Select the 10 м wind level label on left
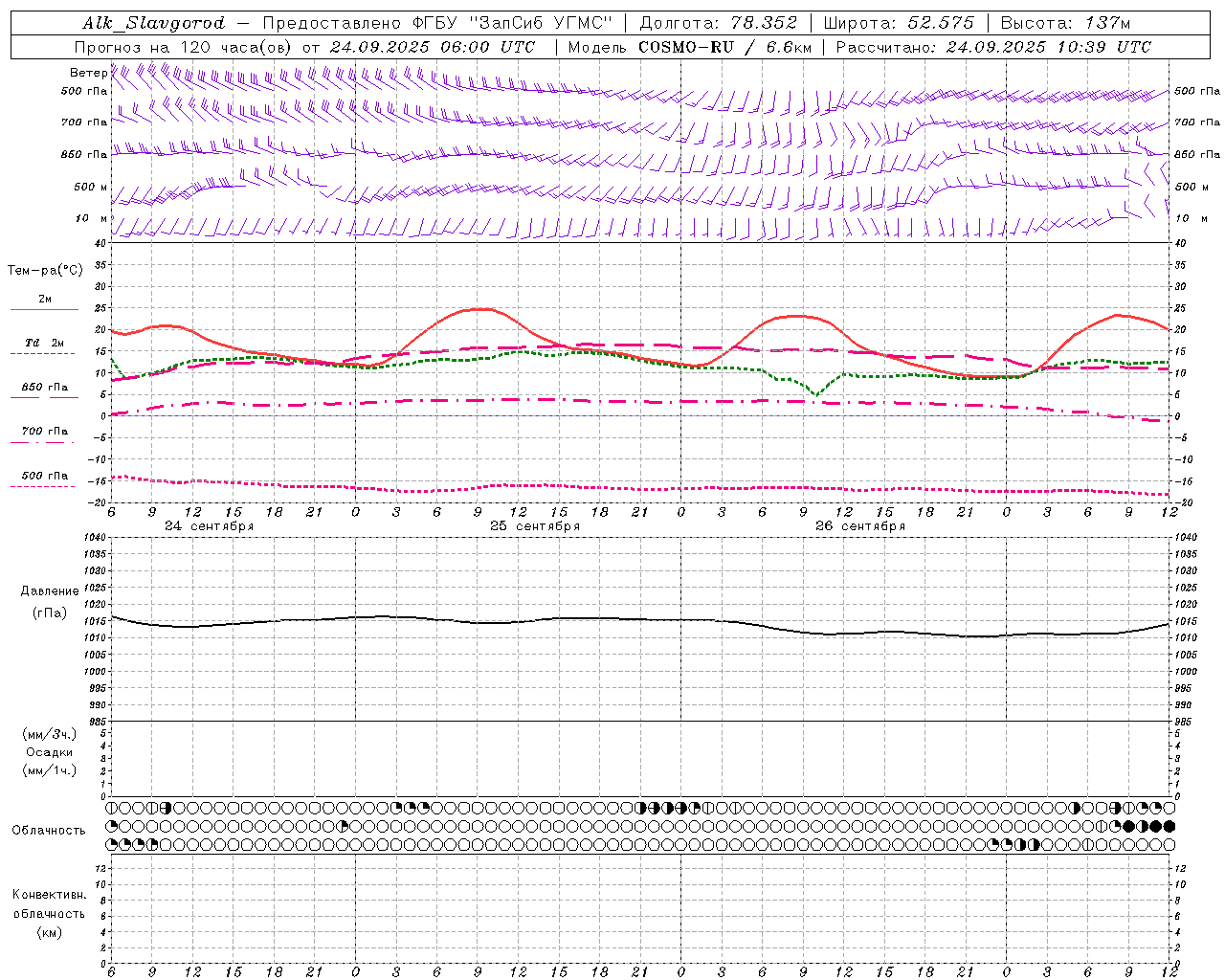 click(92, 218)
